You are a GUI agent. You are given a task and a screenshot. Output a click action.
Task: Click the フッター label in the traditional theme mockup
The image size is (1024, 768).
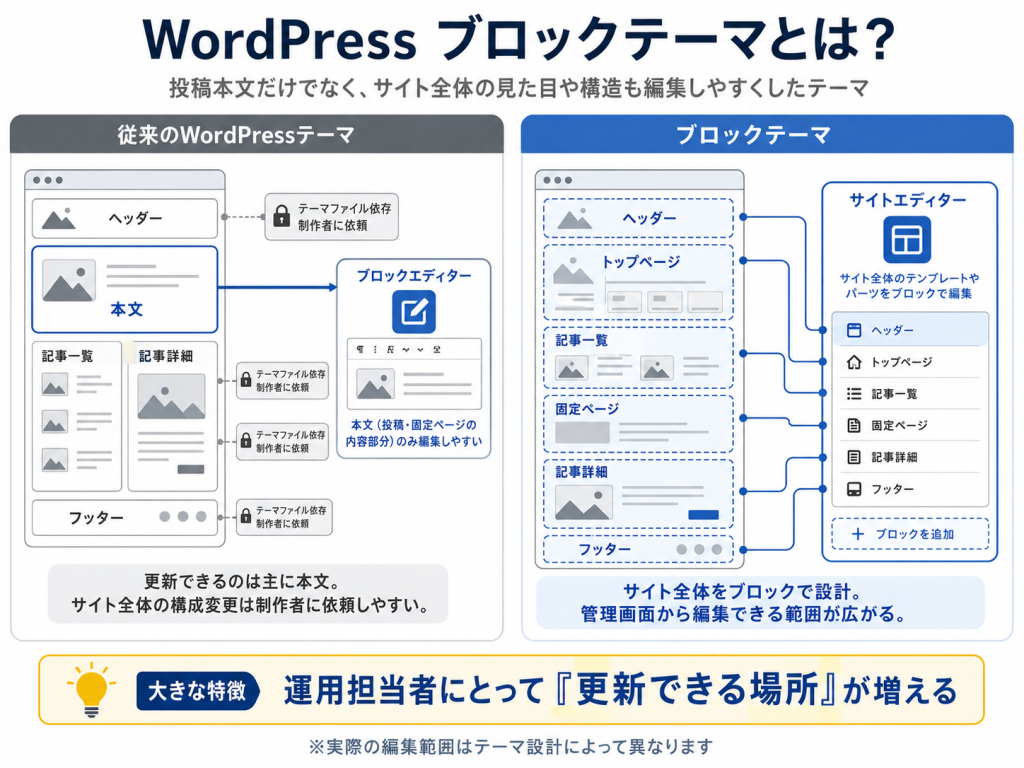[96, 518]
